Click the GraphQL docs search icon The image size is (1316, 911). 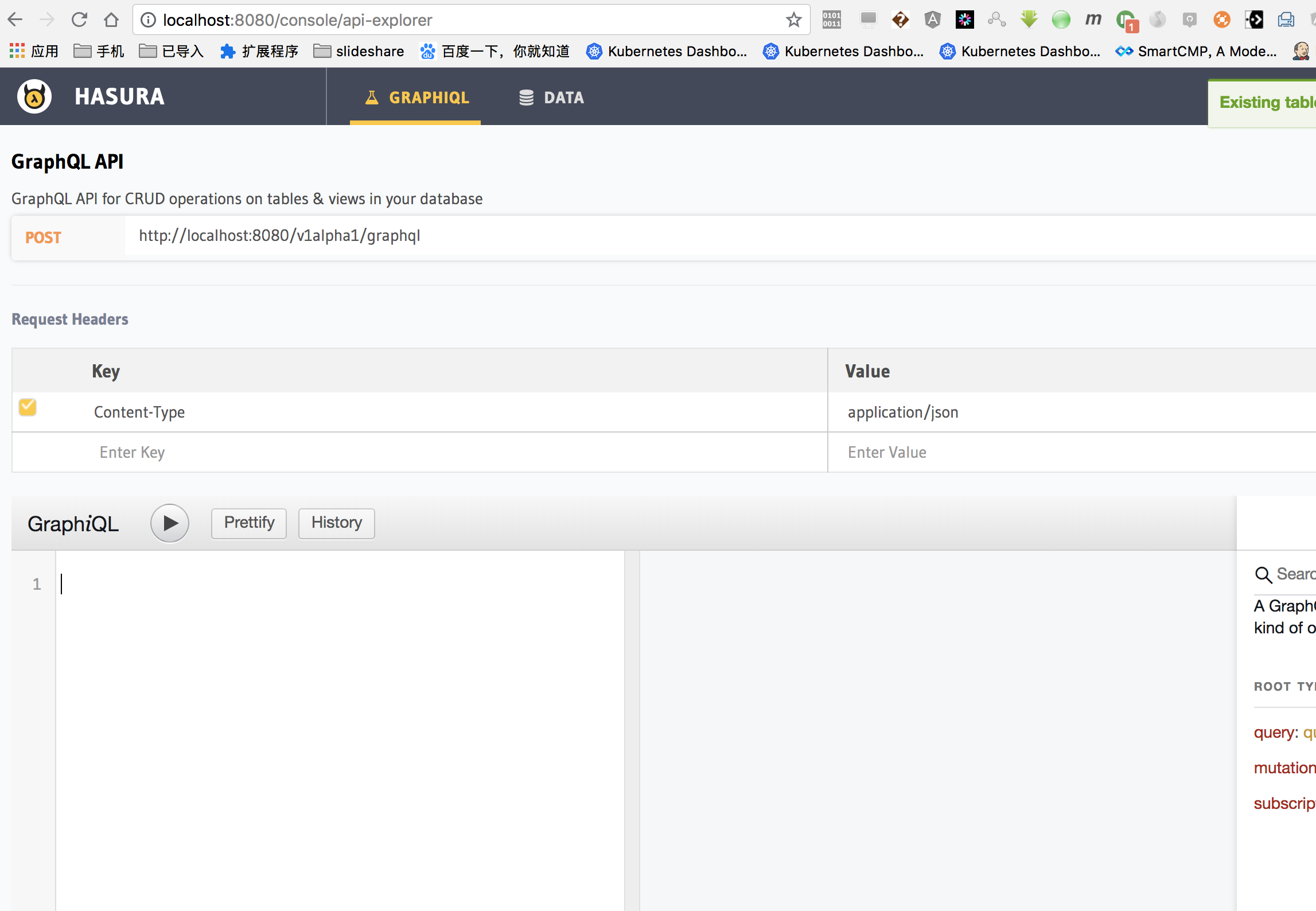(x=1262, y=573)
